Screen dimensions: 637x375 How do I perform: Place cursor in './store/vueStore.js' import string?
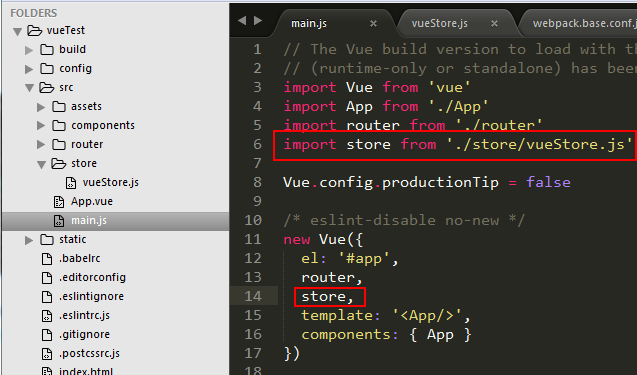(540, 144)
